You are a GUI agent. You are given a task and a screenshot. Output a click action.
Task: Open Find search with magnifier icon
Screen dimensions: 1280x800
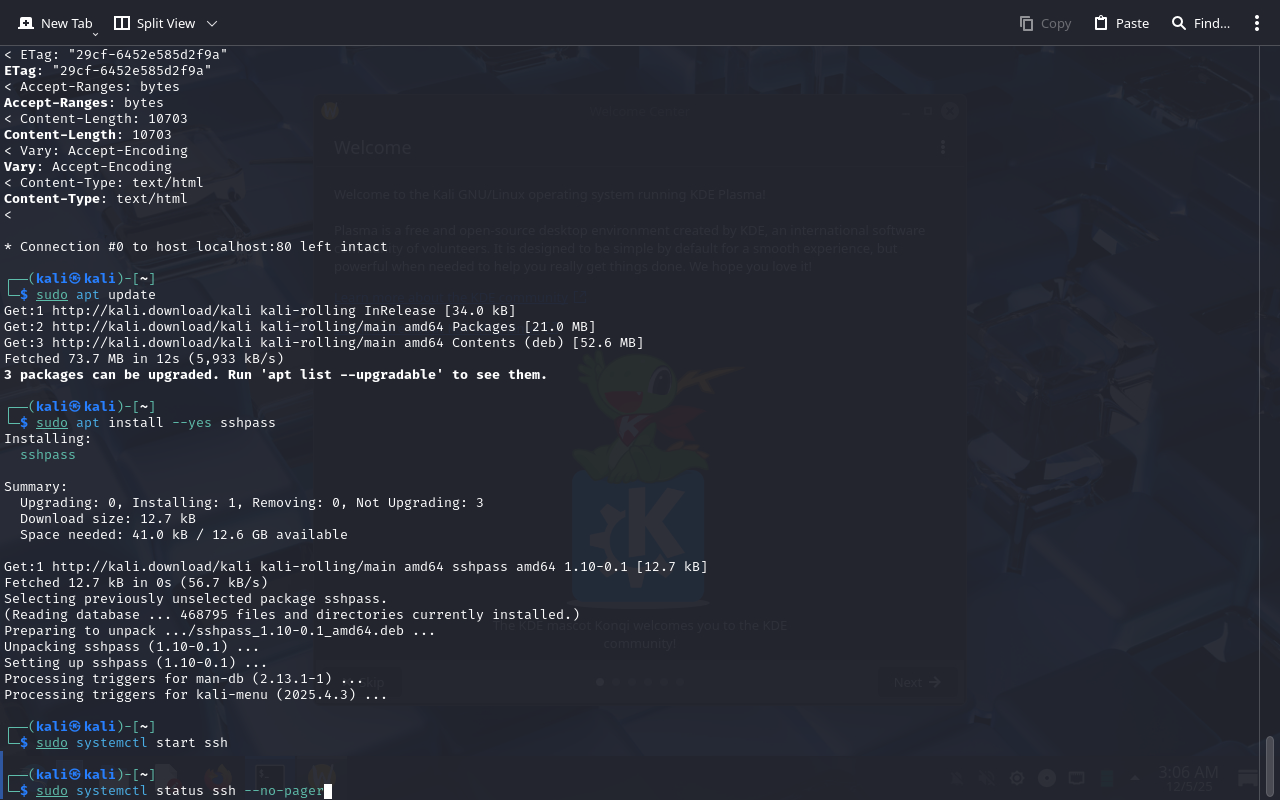[x=1179, y=23]
